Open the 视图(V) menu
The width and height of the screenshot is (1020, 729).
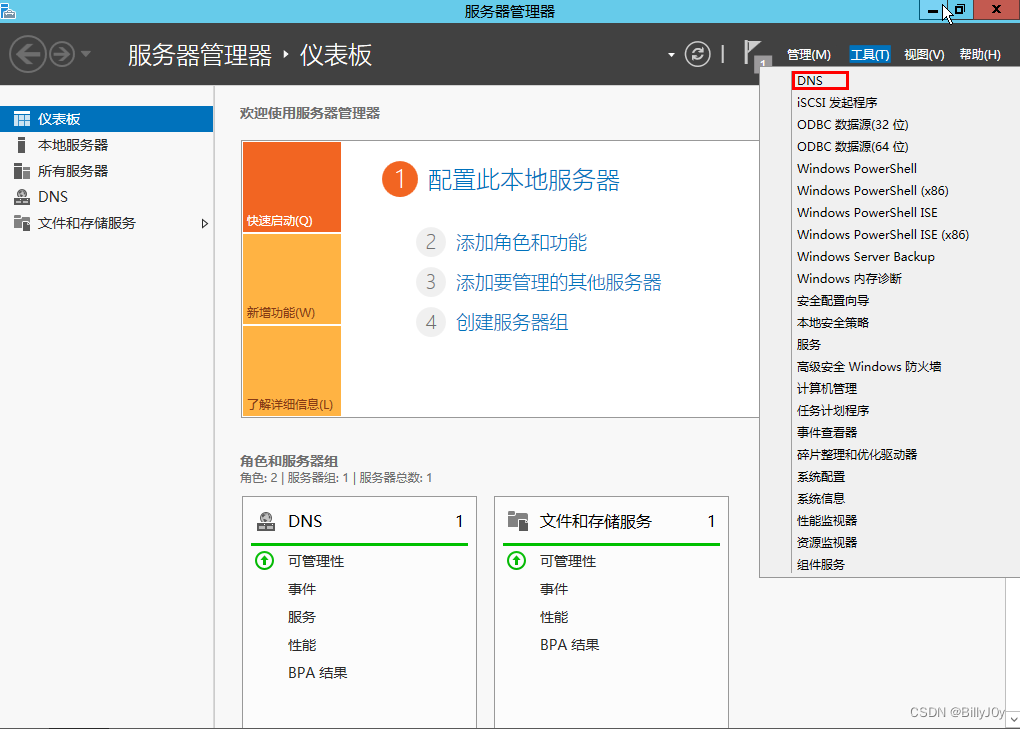pyautogui.click(x=924, y=55)
